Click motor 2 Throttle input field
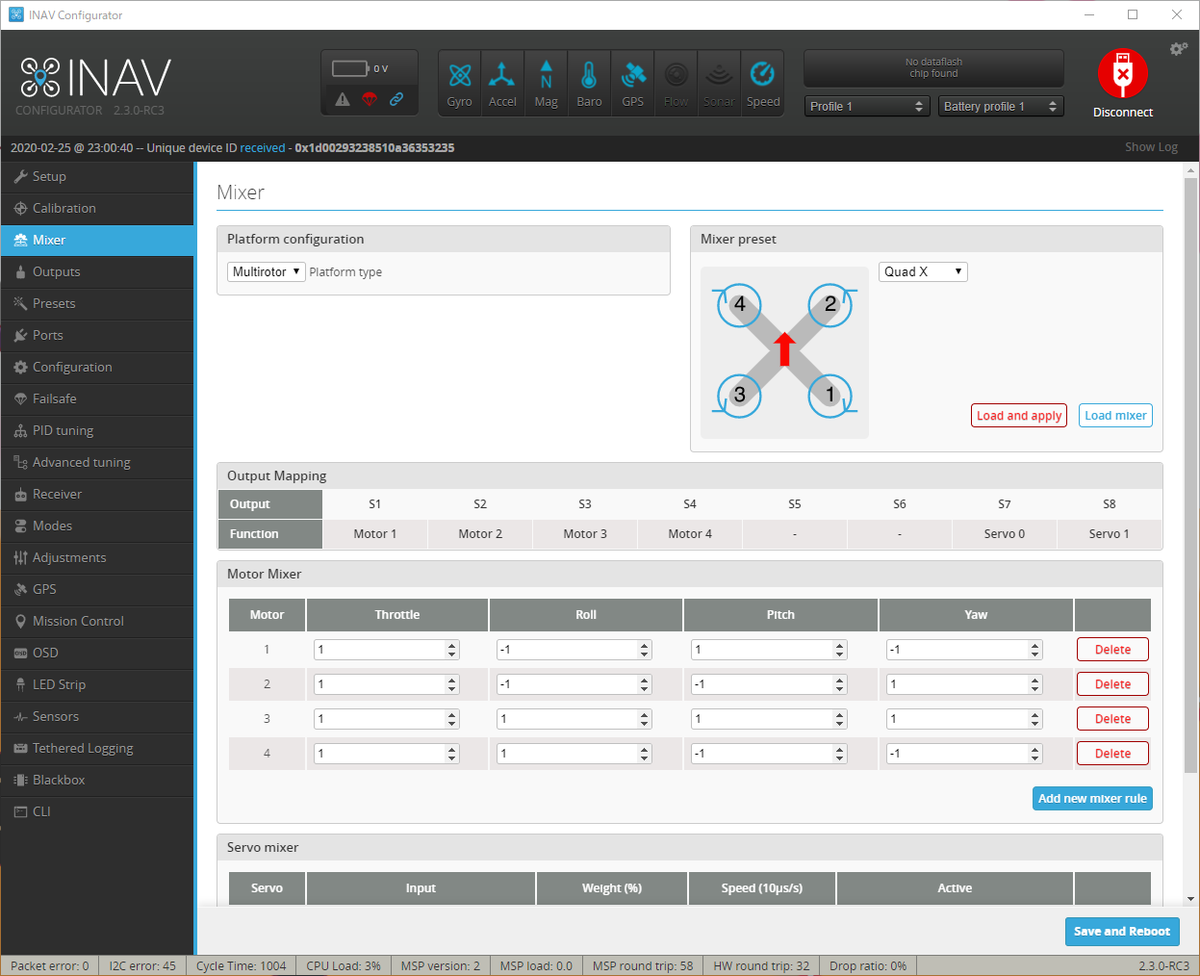The width and height of the screenshot is (1200, 976). [x=387, y=684]
